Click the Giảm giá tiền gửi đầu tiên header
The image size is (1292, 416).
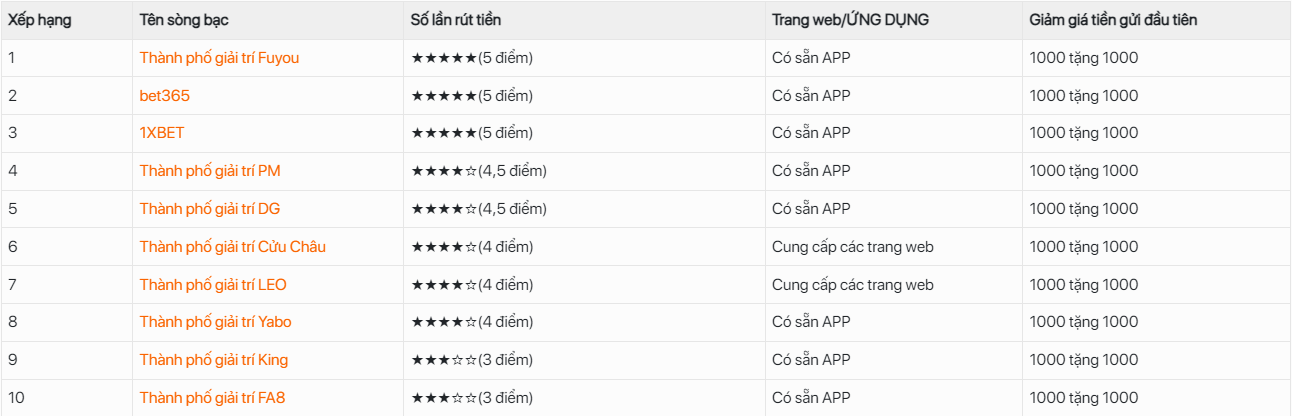coord(1114,20)
